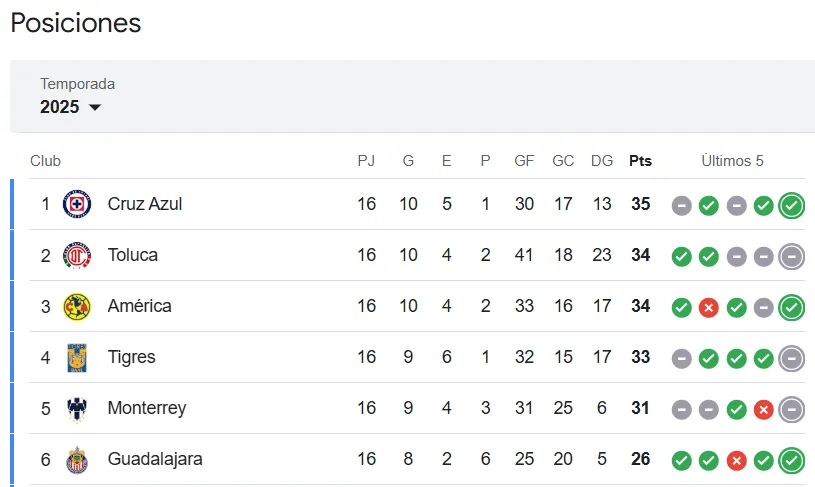Open the Temporada 2025 dropdown
The height and width of the screenshot is (487, 815).
pyautogui.click(x=70, y=107)
